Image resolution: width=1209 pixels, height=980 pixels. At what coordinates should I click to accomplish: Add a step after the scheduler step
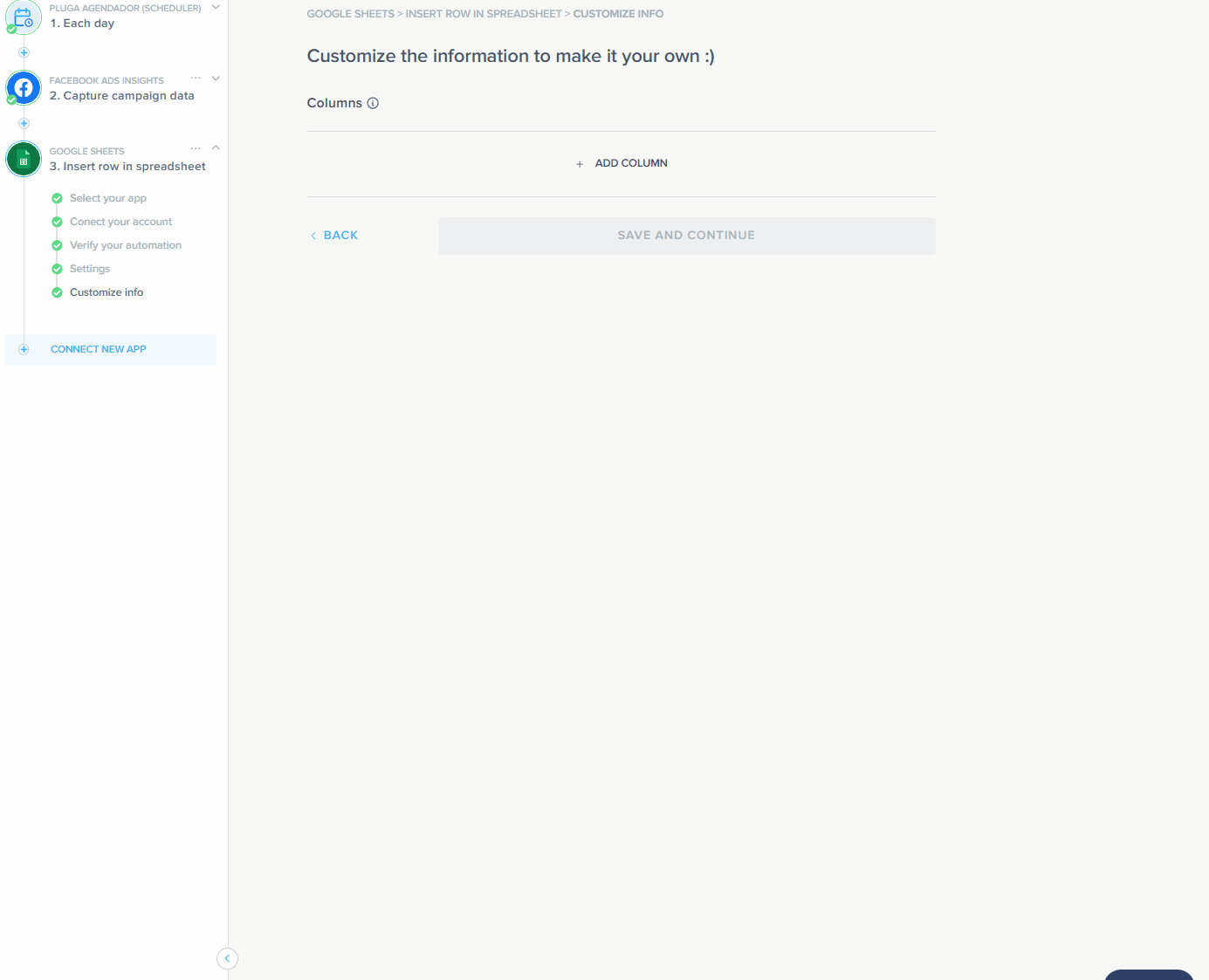pos(24,52)
